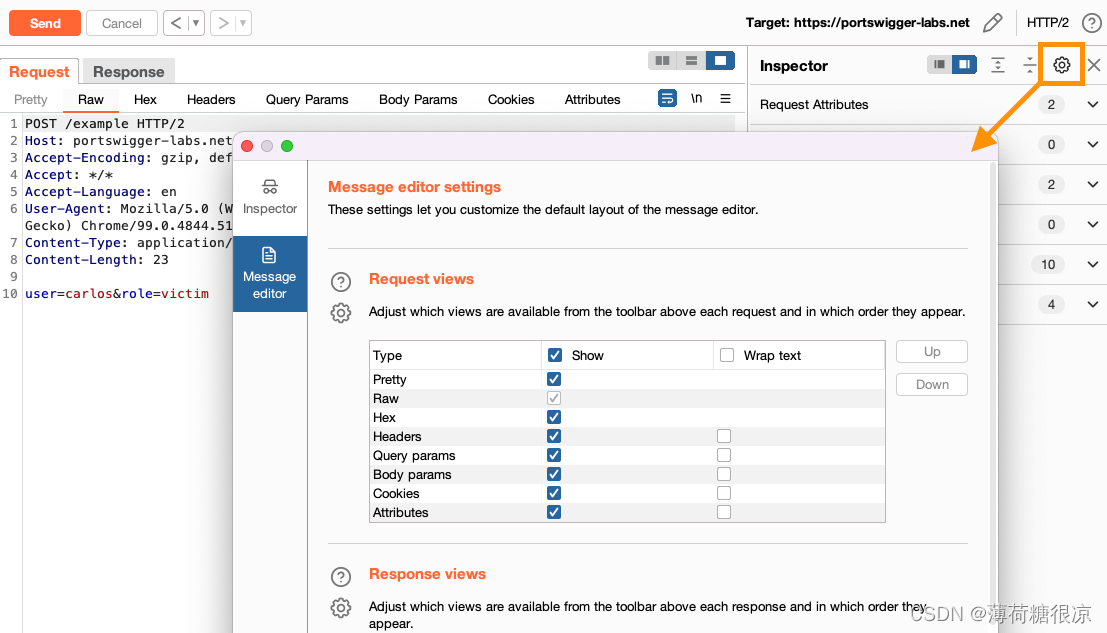Enable Wrap text for Headers
The image size is (1107, 633).
coord(724,436)
